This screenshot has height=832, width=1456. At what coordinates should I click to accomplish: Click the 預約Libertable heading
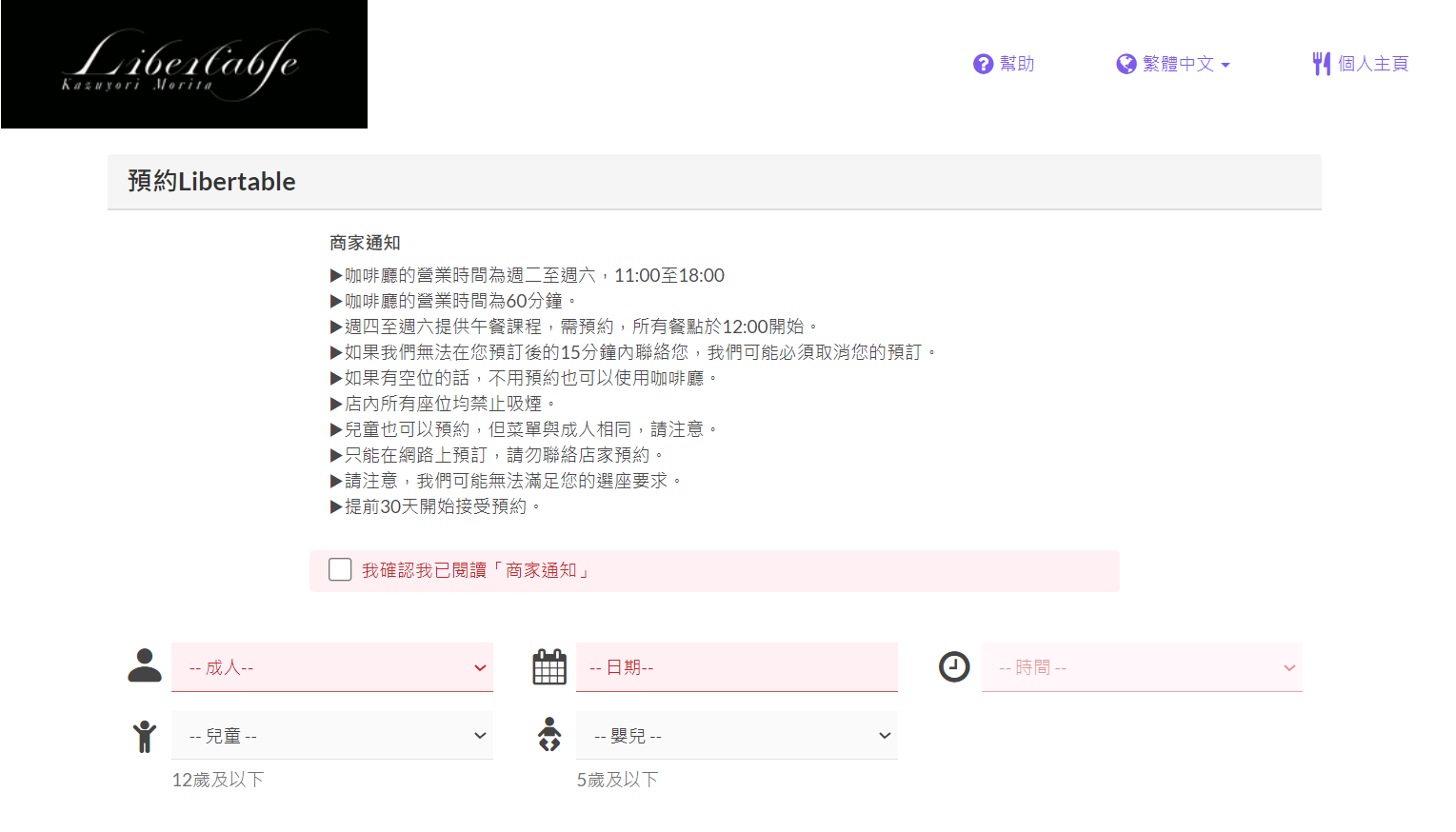pos(211,181)
